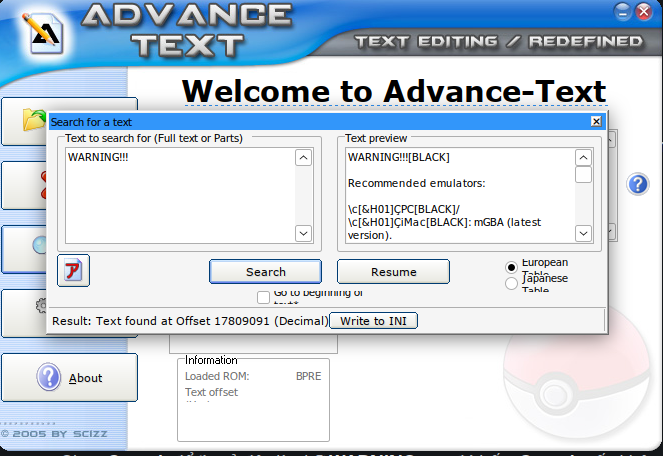Click Write to INI button
This screenshot has height=456, width=663.
pos(373,321)
